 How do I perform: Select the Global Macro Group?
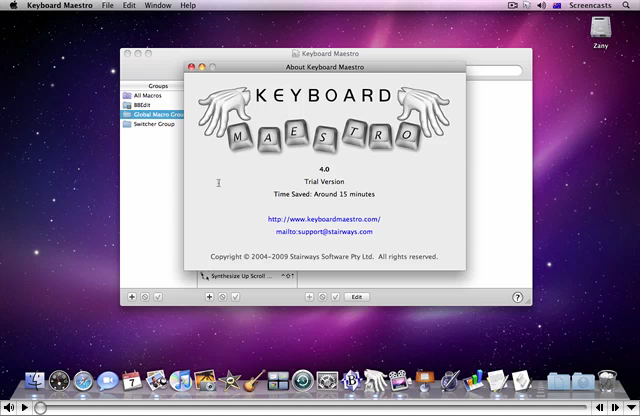153,114
